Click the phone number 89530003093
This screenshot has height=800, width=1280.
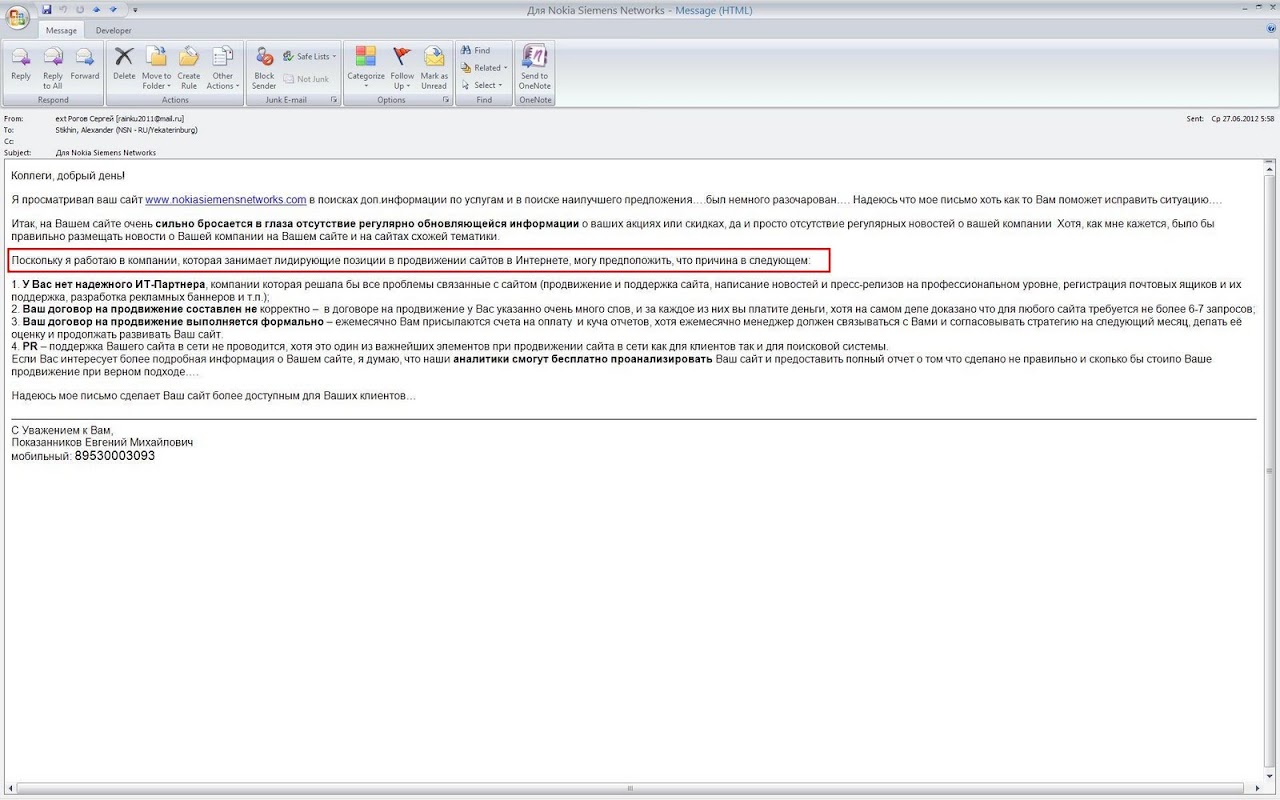tap(115, 456)
